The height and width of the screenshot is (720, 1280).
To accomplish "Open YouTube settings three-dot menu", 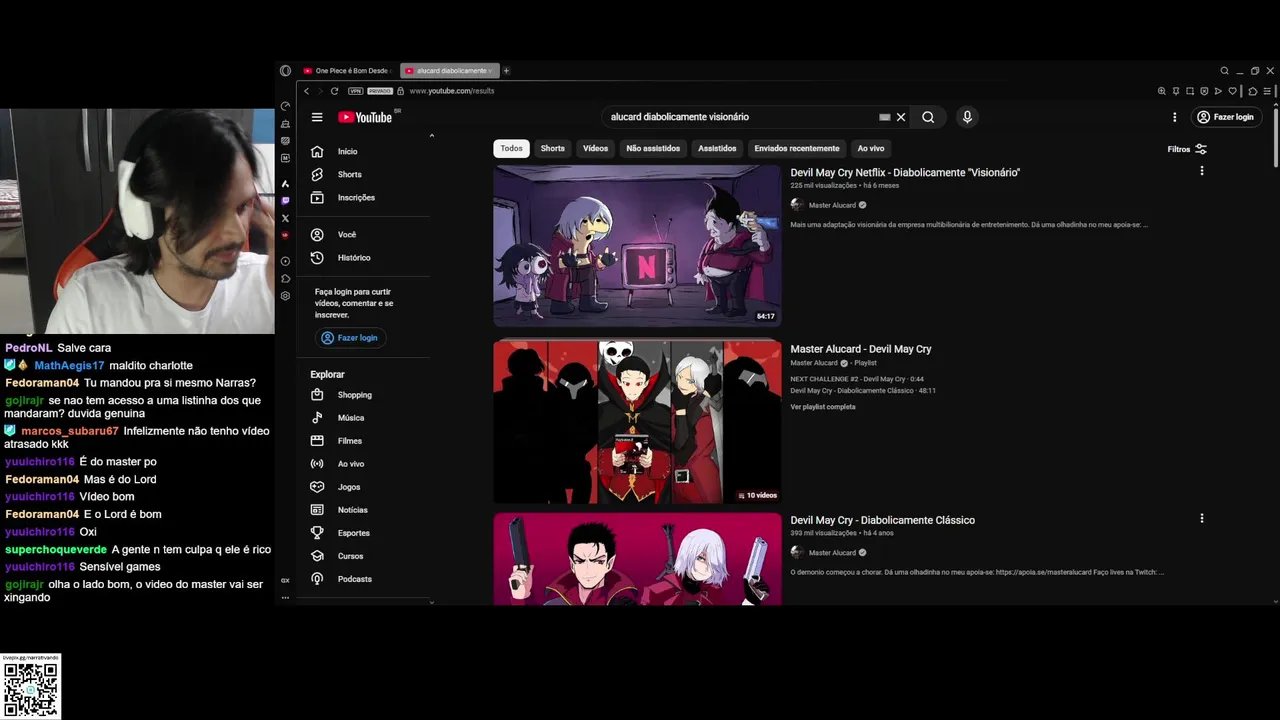I will click(1175, 117).
